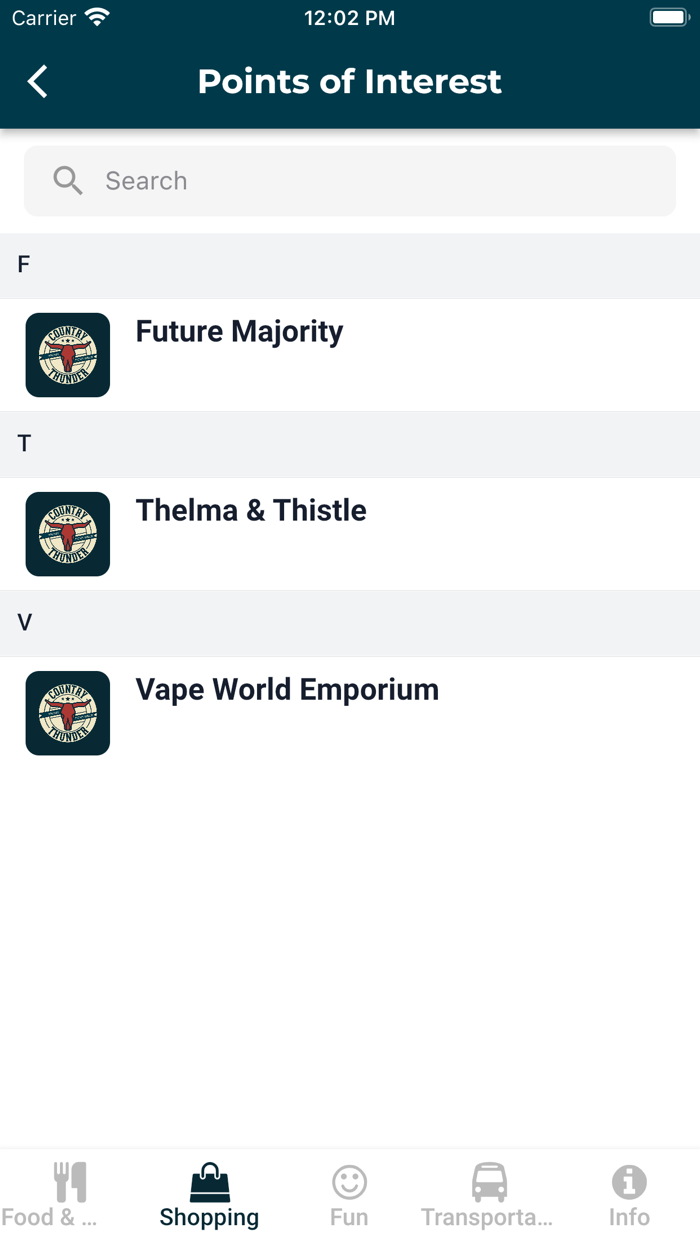
Task: Tap the back arrow icon
Action: point(38,82)
